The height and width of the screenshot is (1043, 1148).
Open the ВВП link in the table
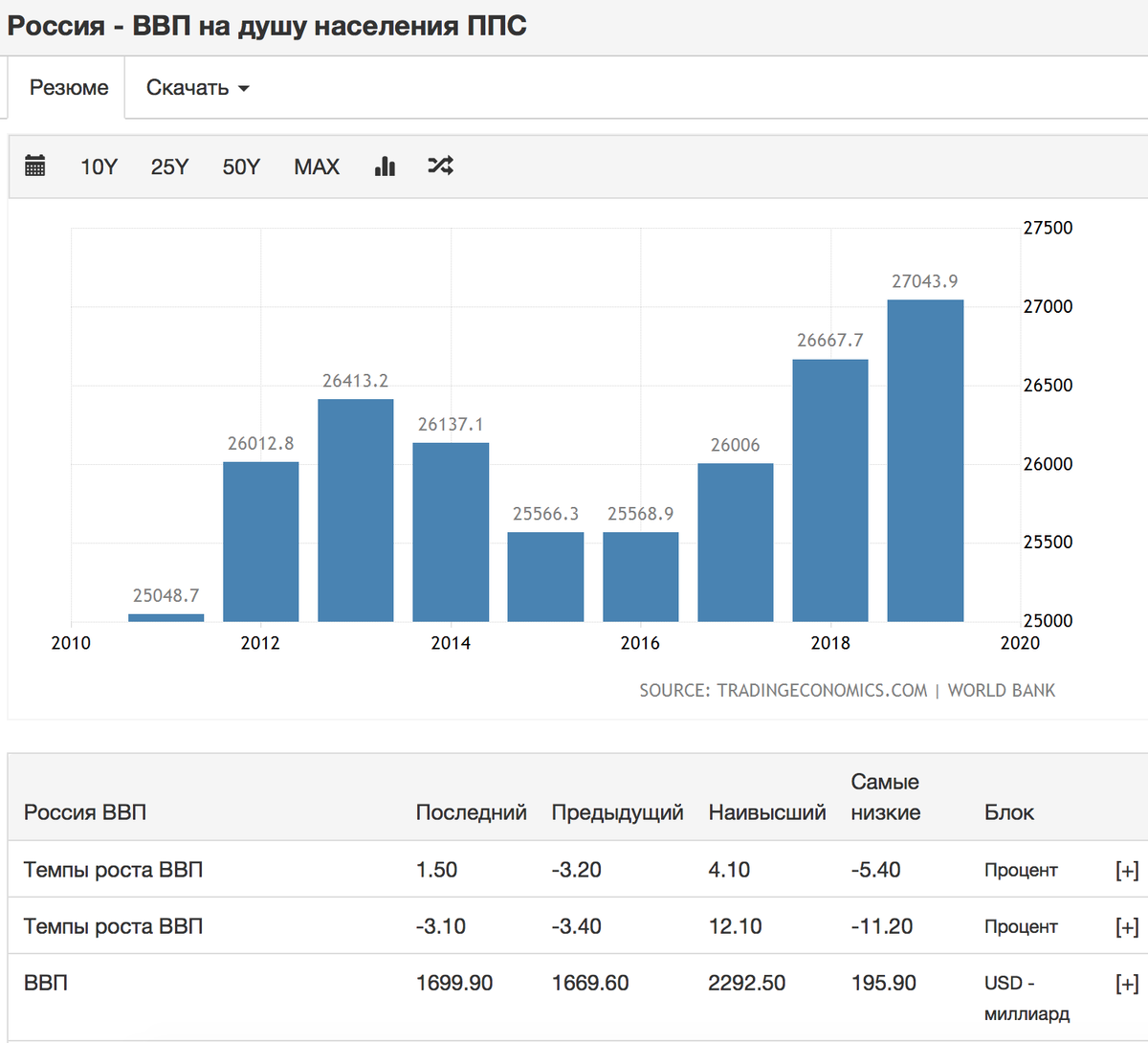46,983
